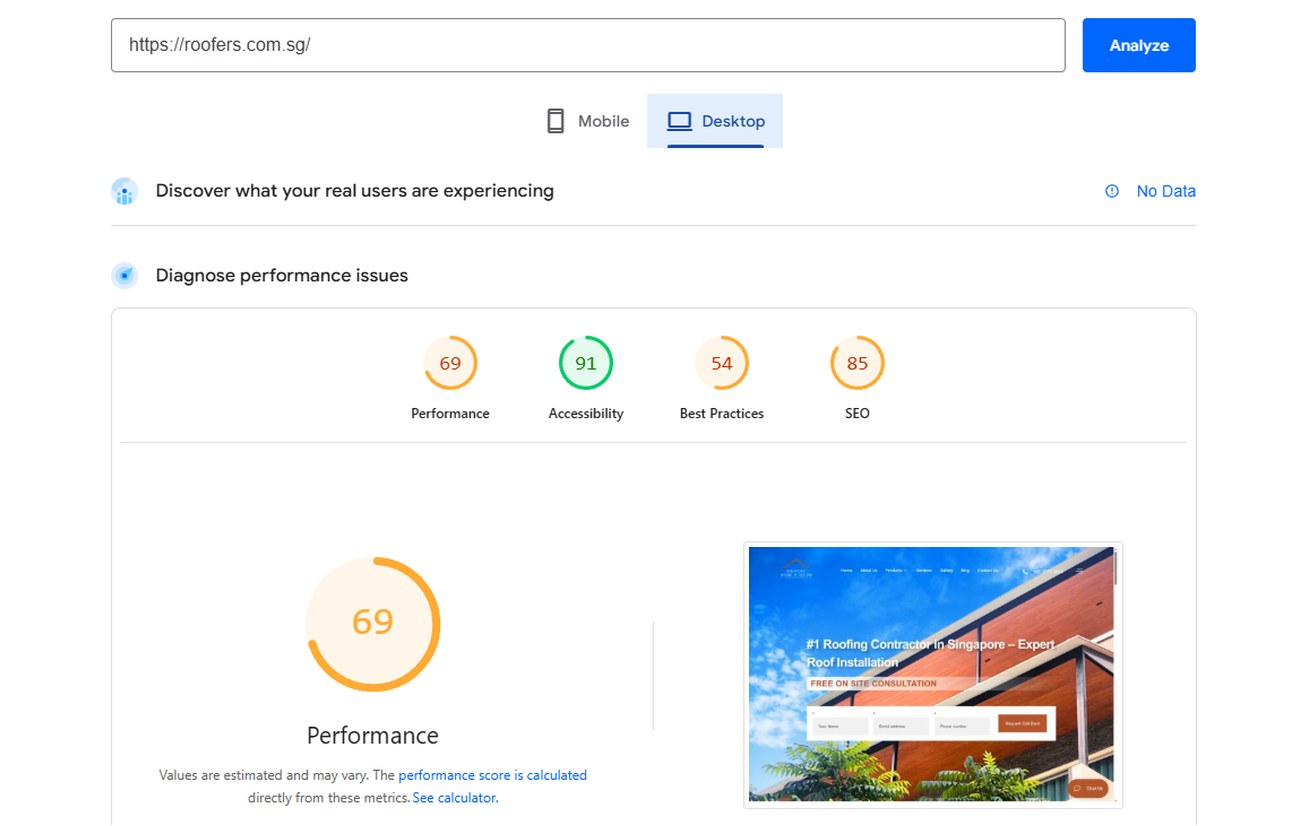The height and width of the screenshot is (826, 1300).
Task: Click the chat bubble in site preview
Action: [1089, 788]
